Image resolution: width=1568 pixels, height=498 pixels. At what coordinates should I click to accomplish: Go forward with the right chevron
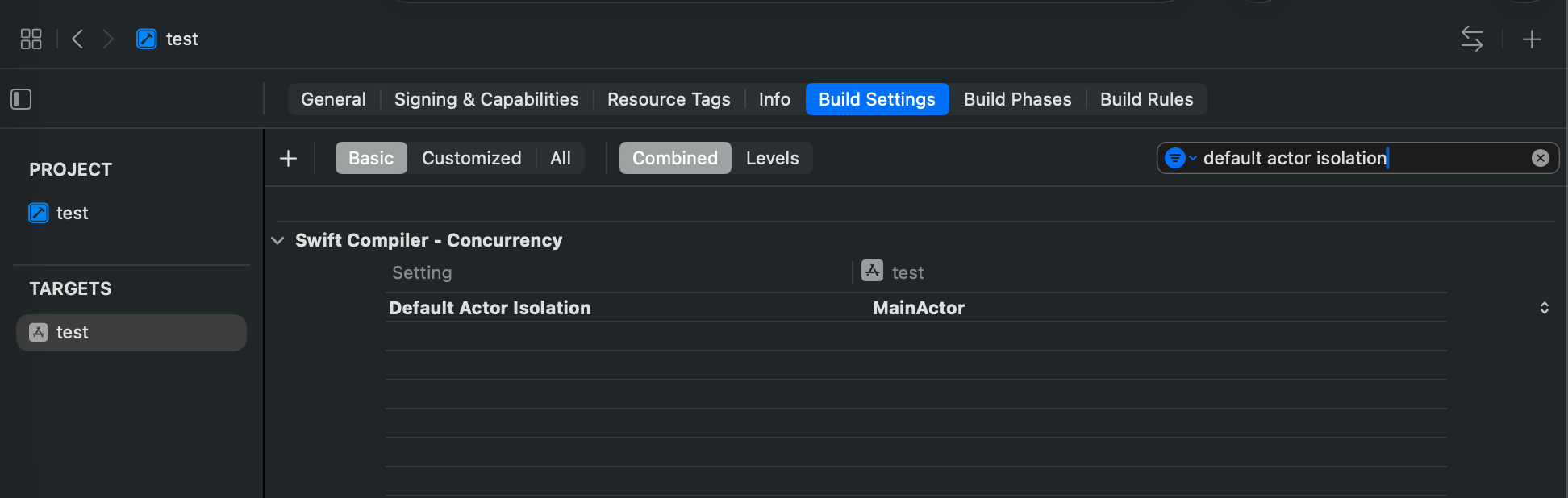(x=108, y=39)
